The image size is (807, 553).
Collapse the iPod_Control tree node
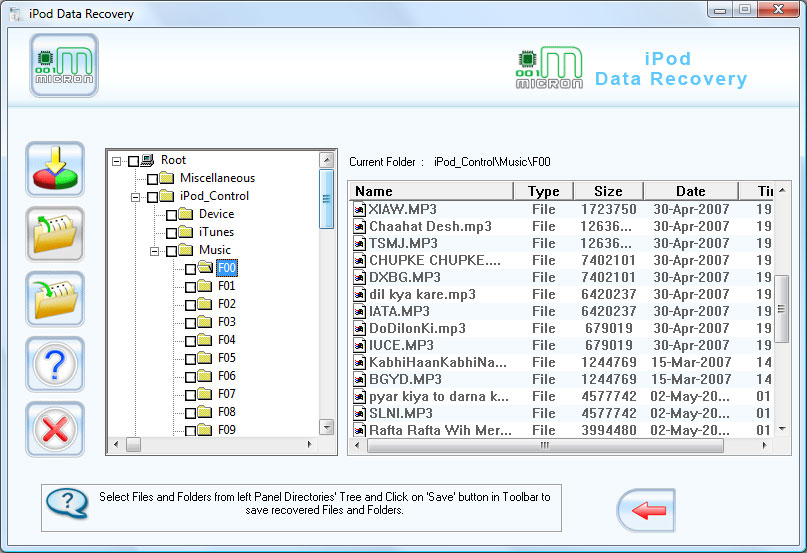(x=135, y=197)
